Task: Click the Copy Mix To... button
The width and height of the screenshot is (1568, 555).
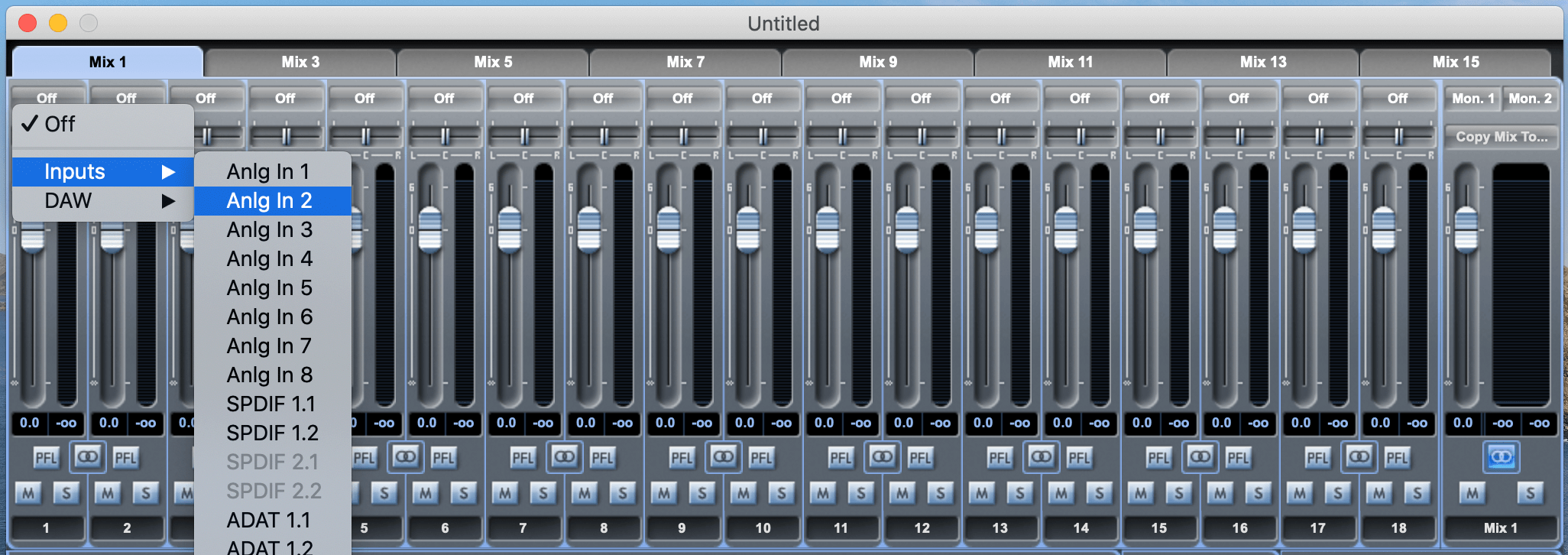Action: pyautogui.click(x=1501, y=137)
